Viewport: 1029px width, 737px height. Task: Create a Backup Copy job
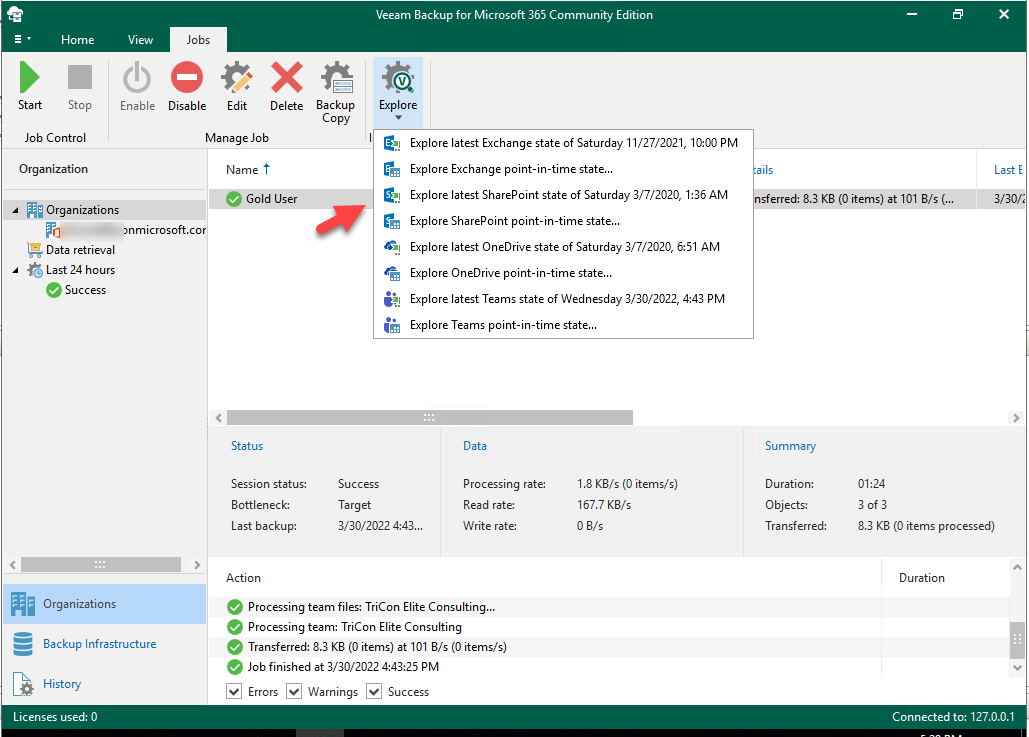click(335, 92)
